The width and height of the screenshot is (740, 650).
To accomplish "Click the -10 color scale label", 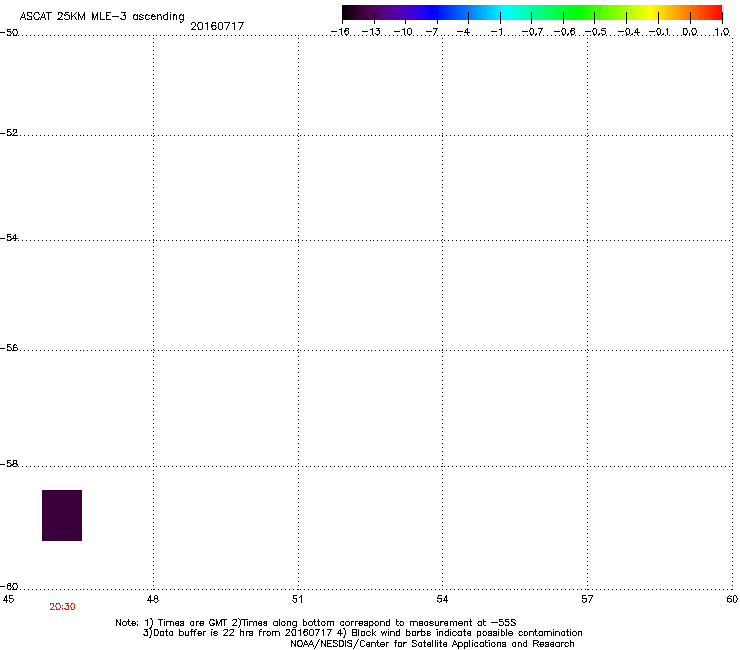I will point(403,32).
